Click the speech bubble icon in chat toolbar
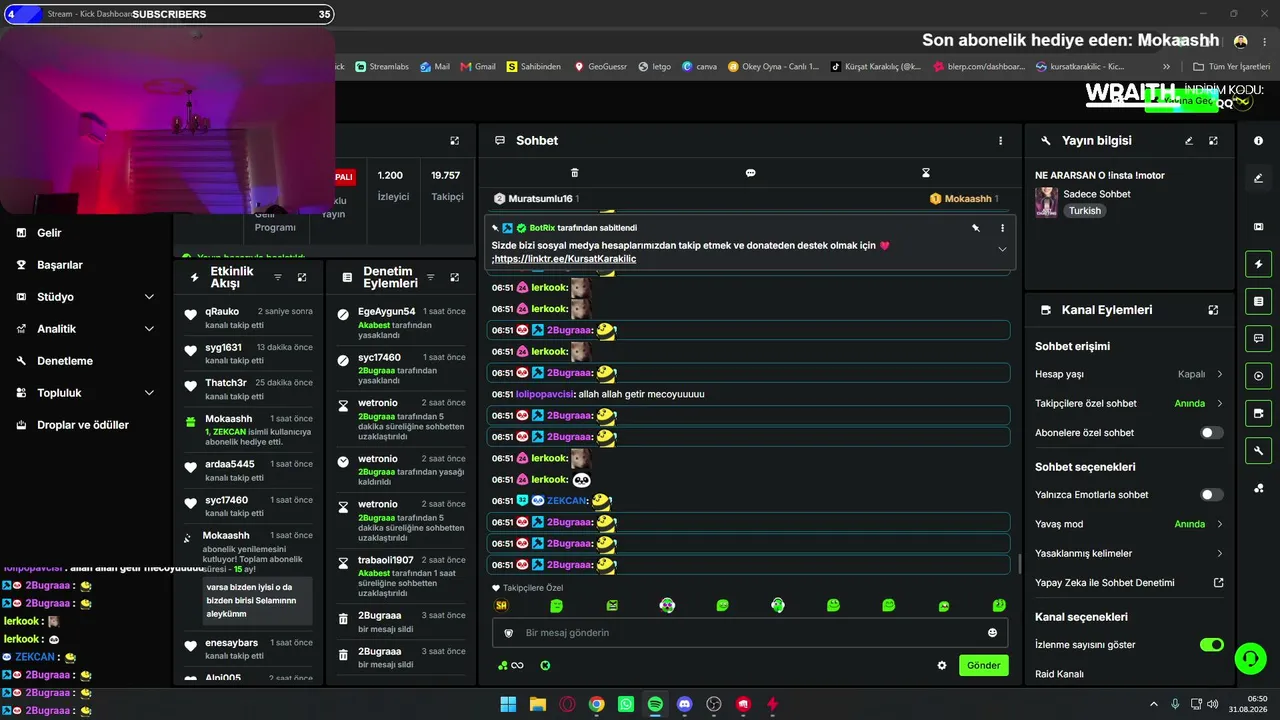This screenshot has width=1280, height=720. tap(750, 173)
